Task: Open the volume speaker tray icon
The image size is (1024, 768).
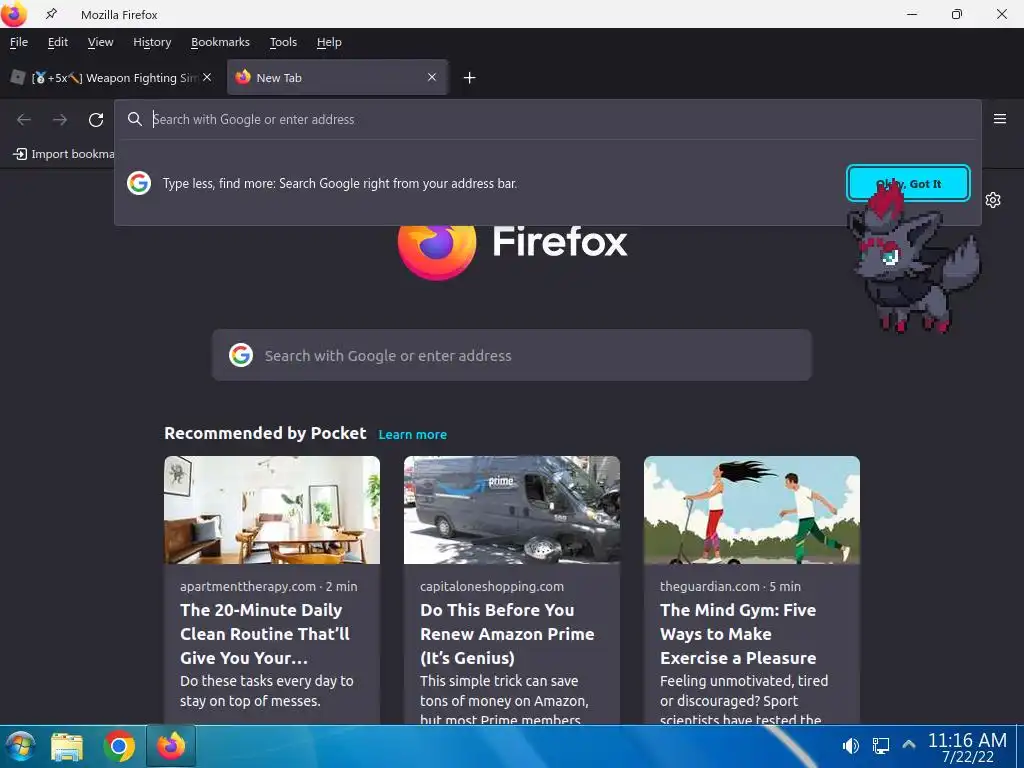Action: click(850, 745)
